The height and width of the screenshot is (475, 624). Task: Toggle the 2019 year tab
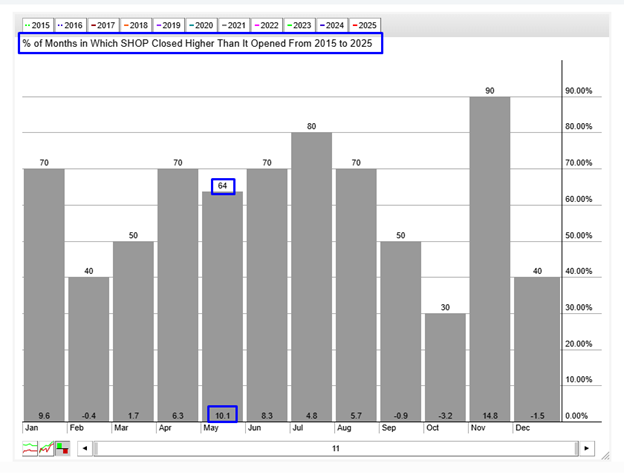point(169,25)
